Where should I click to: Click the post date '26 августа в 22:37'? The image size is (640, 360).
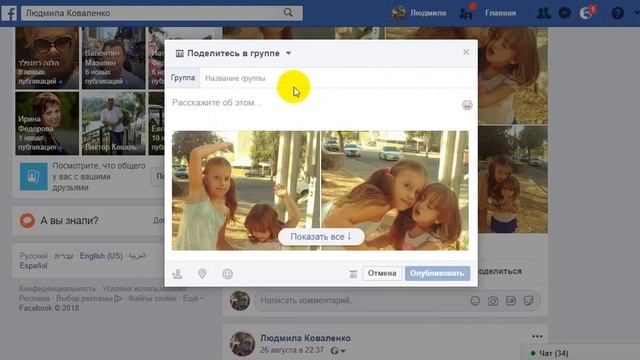292,350
